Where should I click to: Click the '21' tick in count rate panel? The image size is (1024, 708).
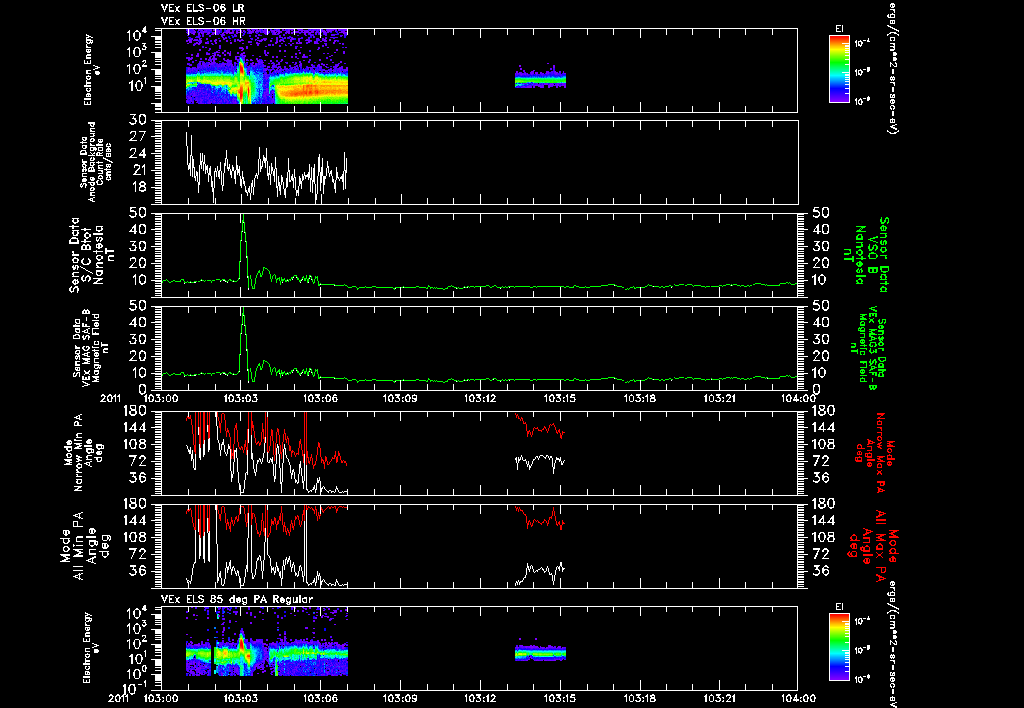click(138, 170)
